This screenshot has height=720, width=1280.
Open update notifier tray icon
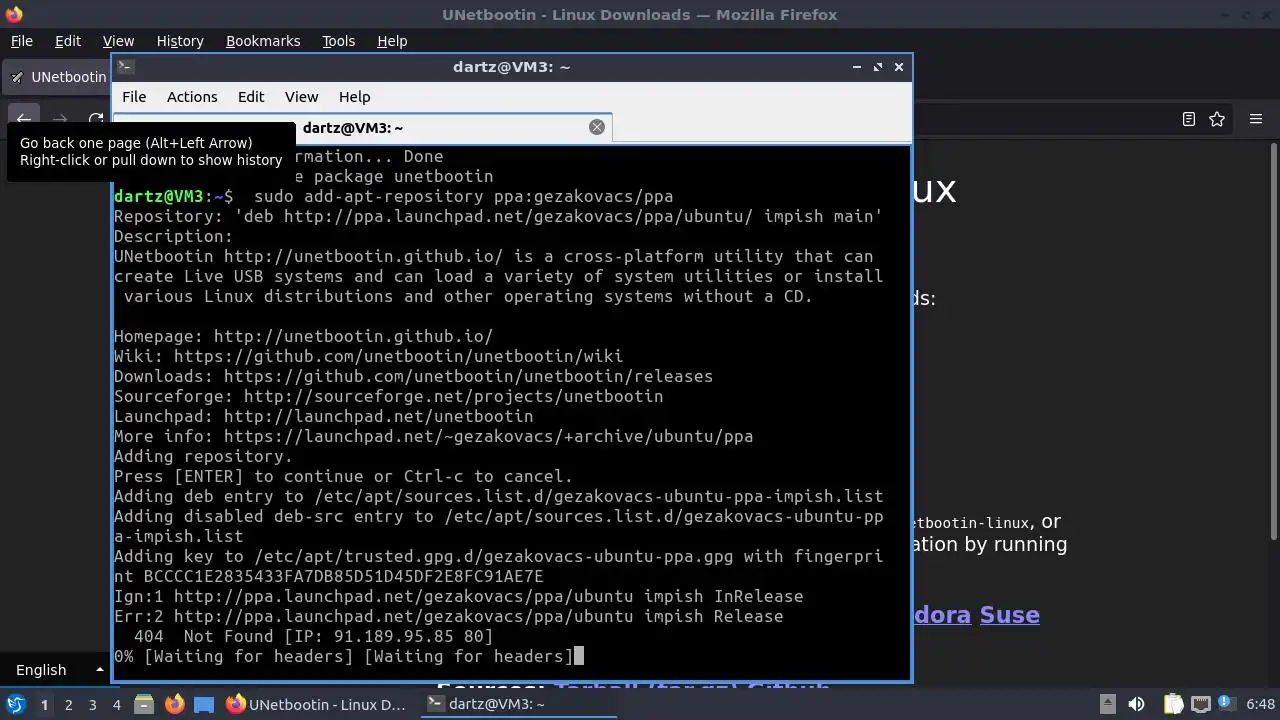1226,704
